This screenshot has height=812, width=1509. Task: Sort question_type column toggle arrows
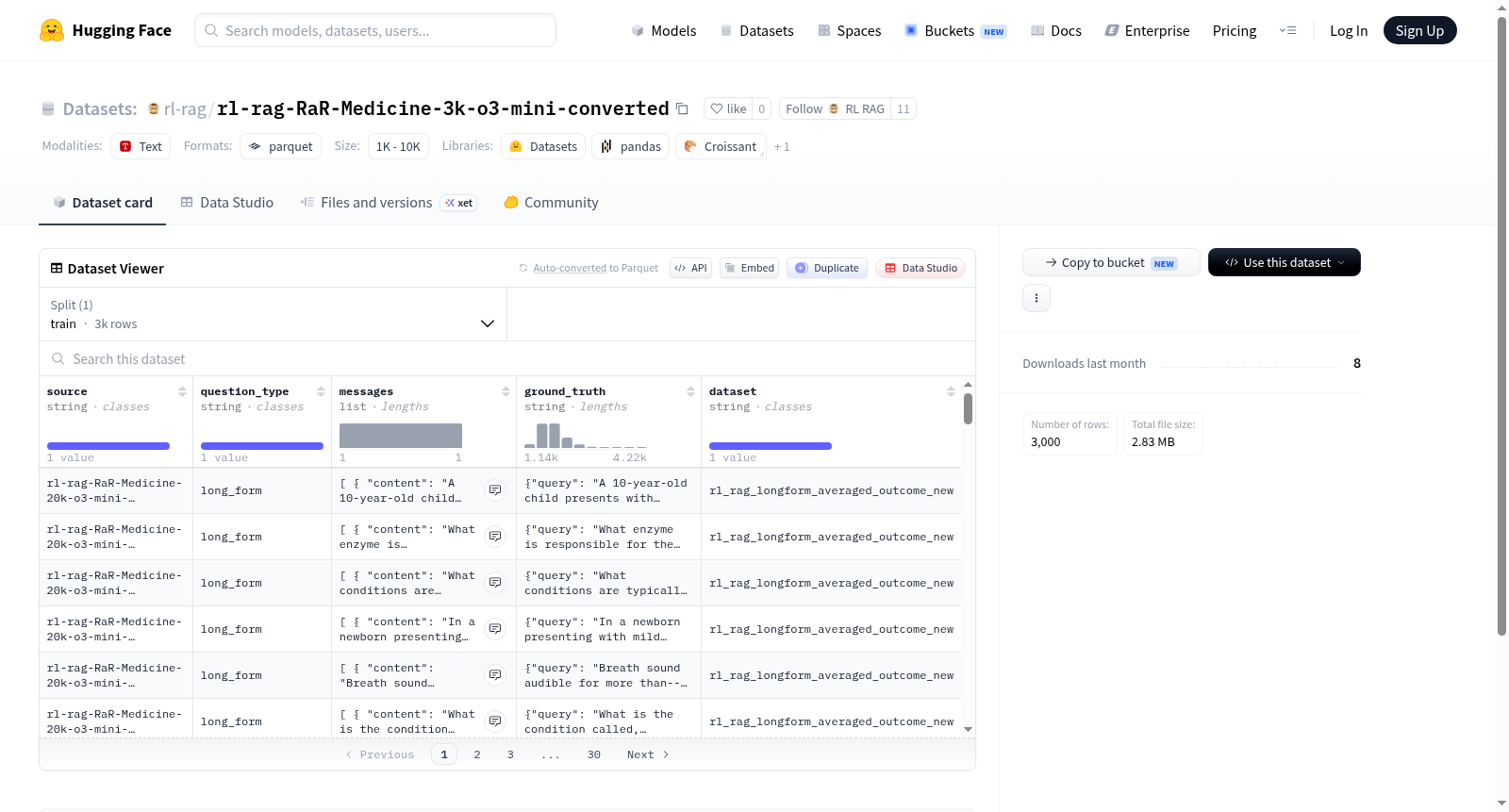[321, 391]
